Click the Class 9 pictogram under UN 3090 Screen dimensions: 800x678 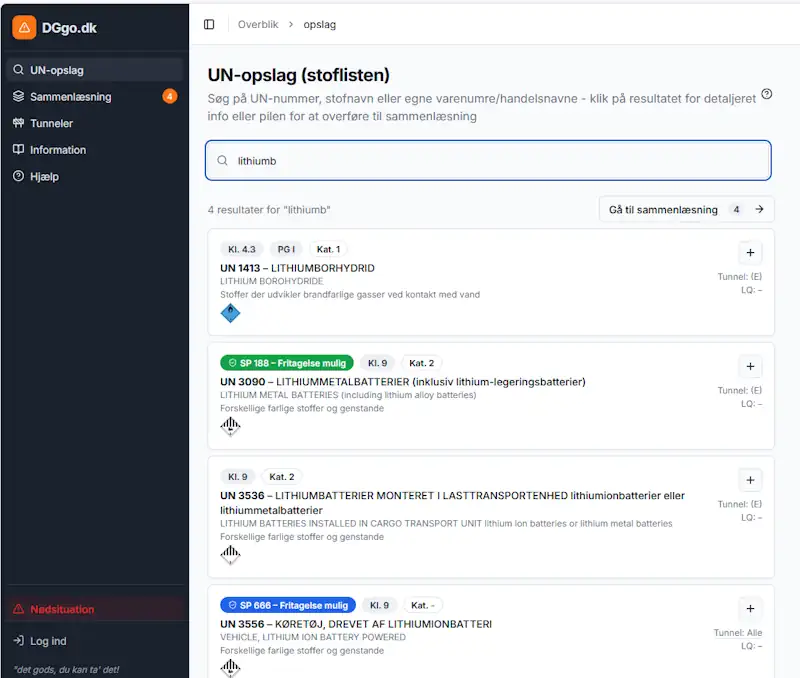(230, 427)
